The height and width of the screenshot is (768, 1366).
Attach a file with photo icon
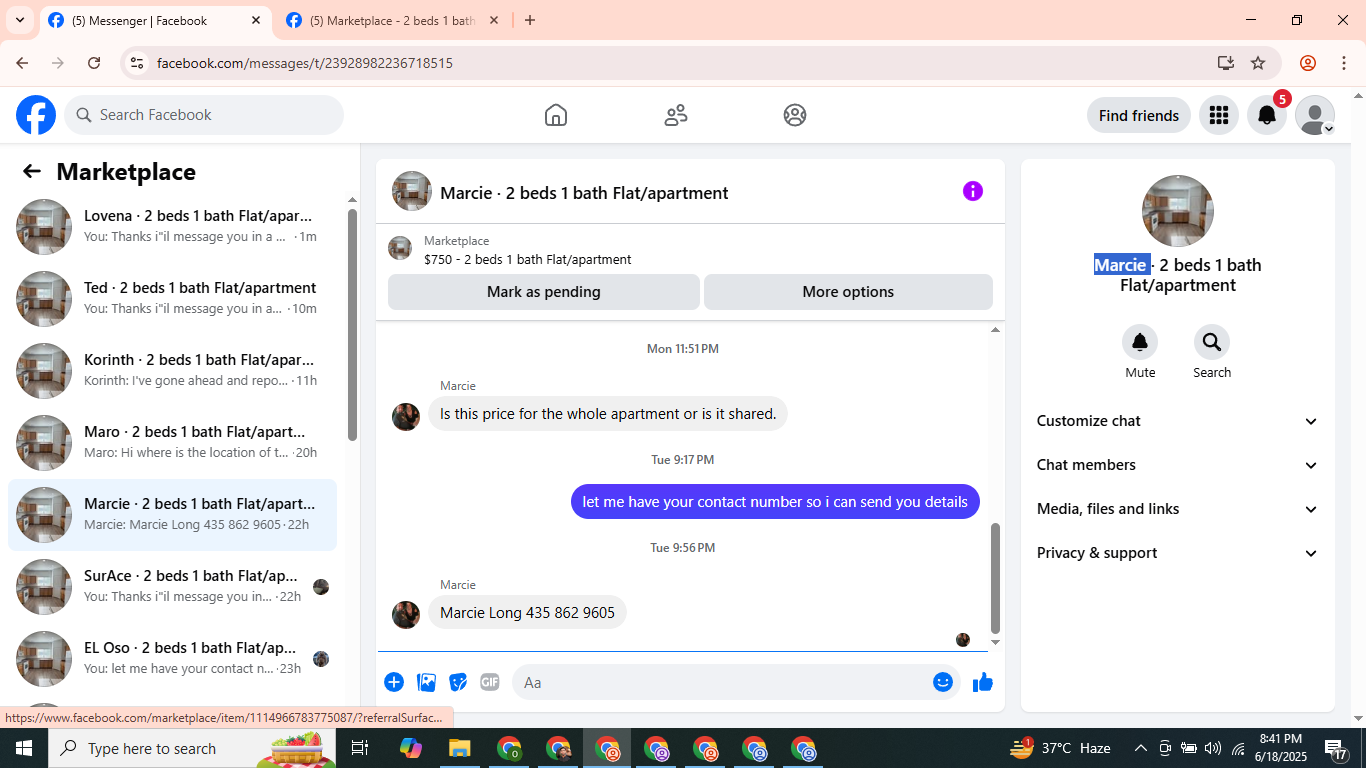click(427, 682)
